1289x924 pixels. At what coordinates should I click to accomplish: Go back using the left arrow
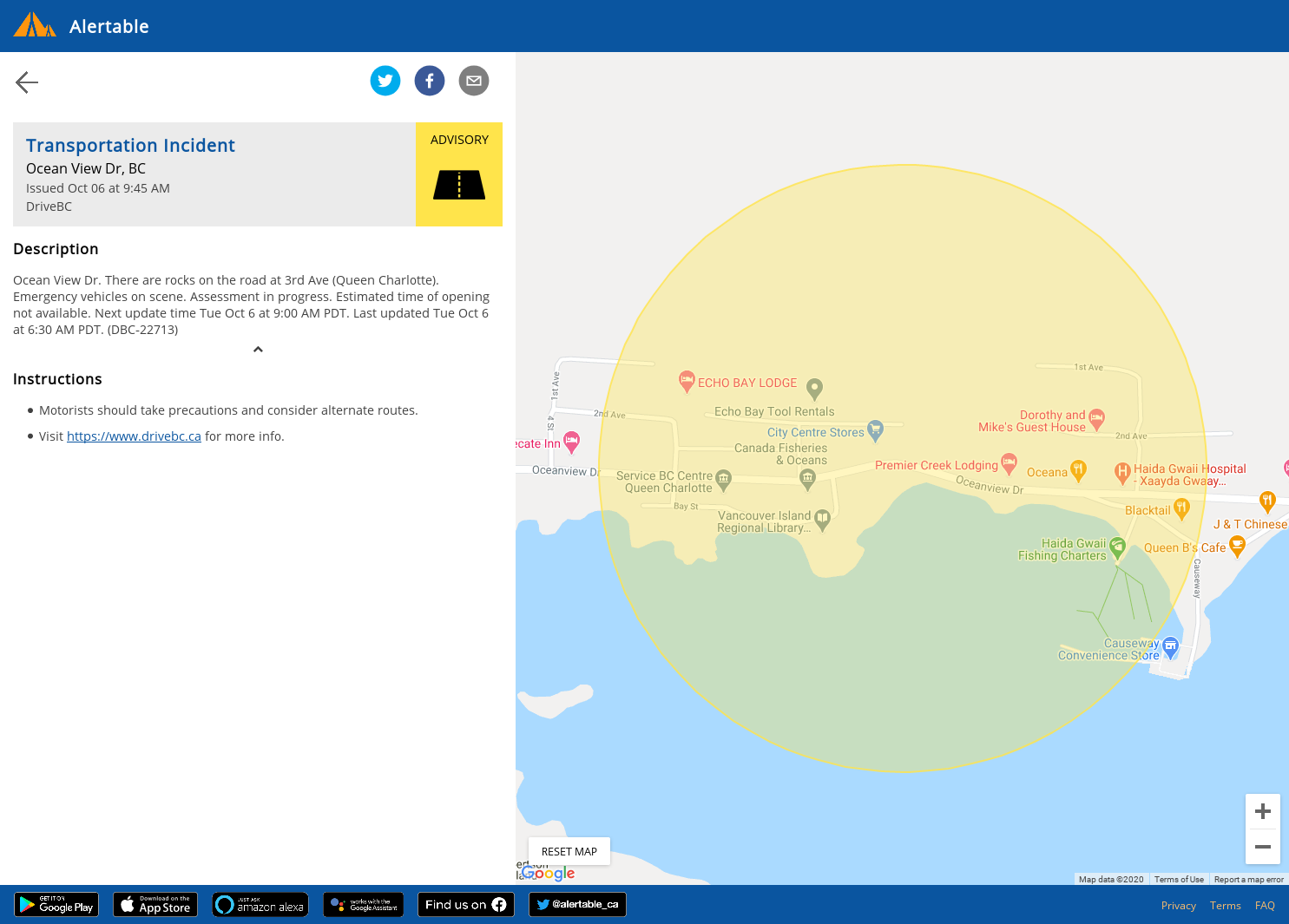coord(27,82)
